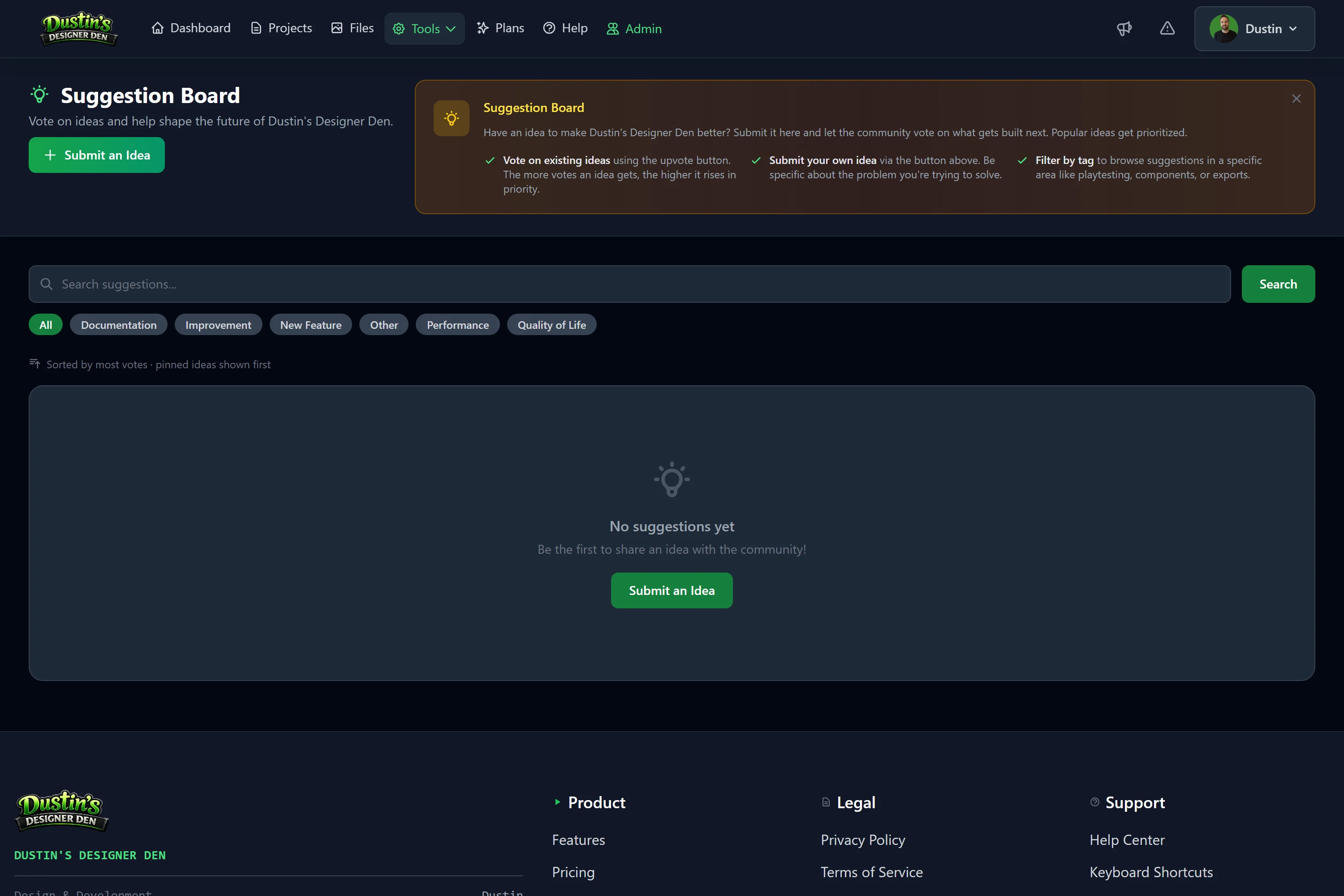The image size is (1344, 896).
Task: Filter by Documentation tag
Action: coord(118,324)
